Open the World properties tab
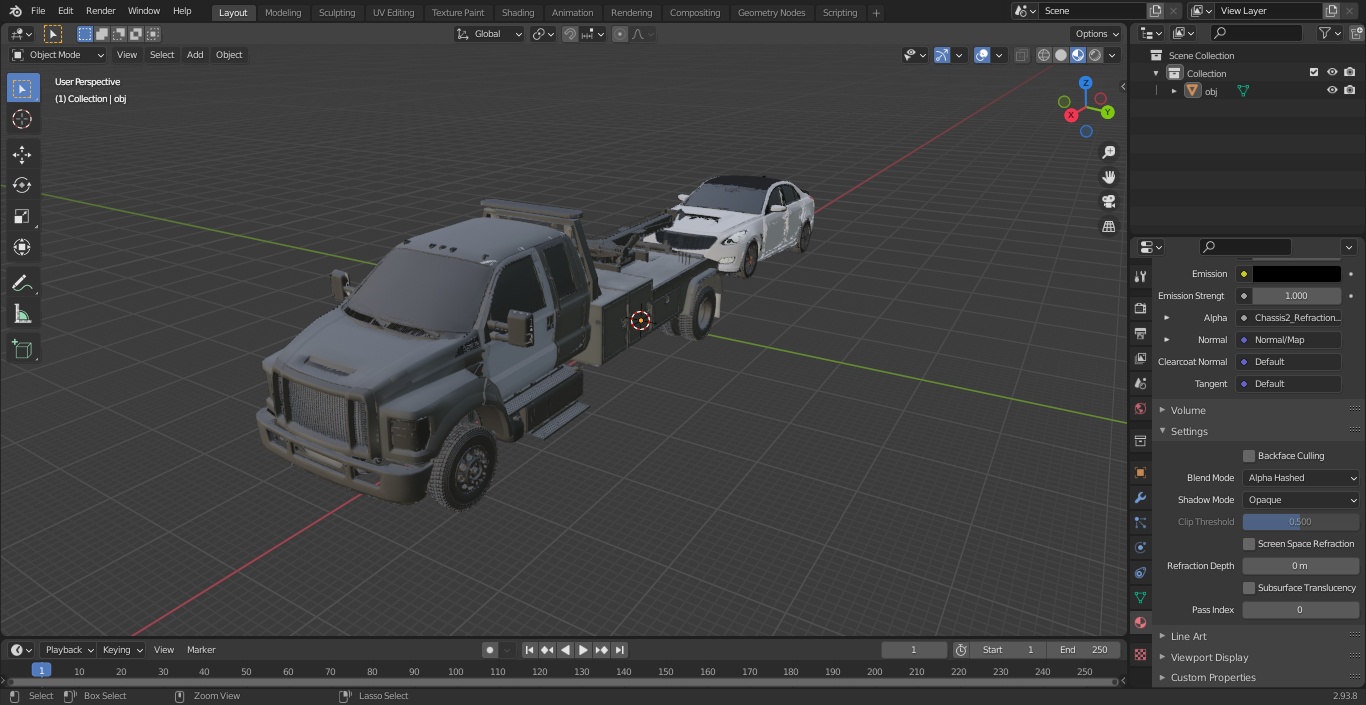The image size is (1366, 705). tap(1140, 408)
